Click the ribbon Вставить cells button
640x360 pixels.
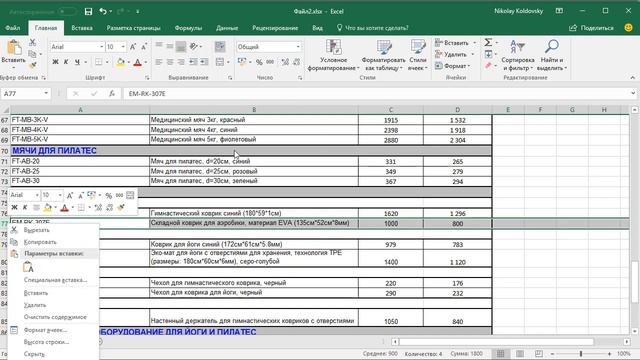coord(452,43)
